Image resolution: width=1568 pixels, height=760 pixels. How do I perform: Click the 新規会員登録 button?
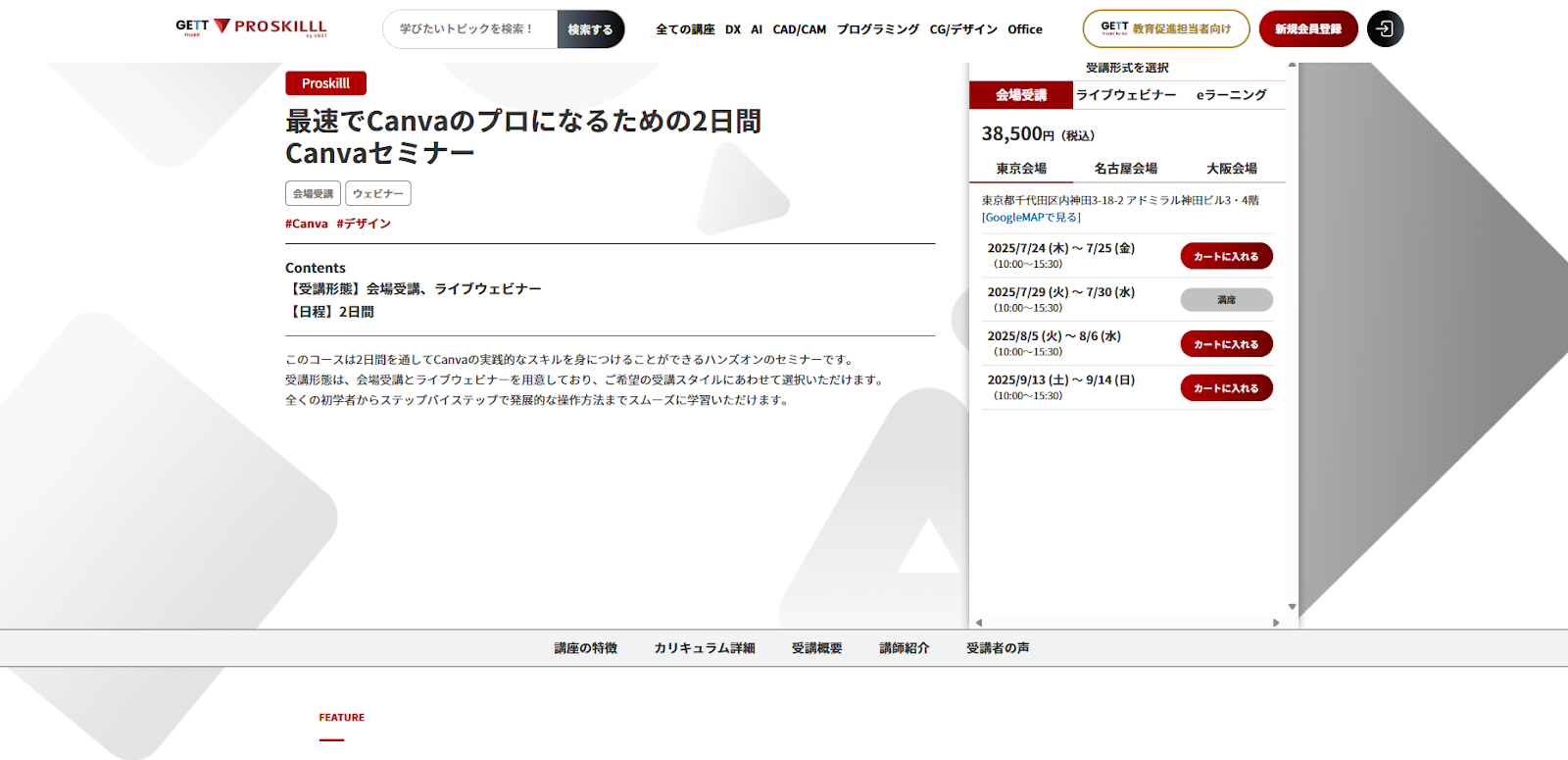point(1308,28)
